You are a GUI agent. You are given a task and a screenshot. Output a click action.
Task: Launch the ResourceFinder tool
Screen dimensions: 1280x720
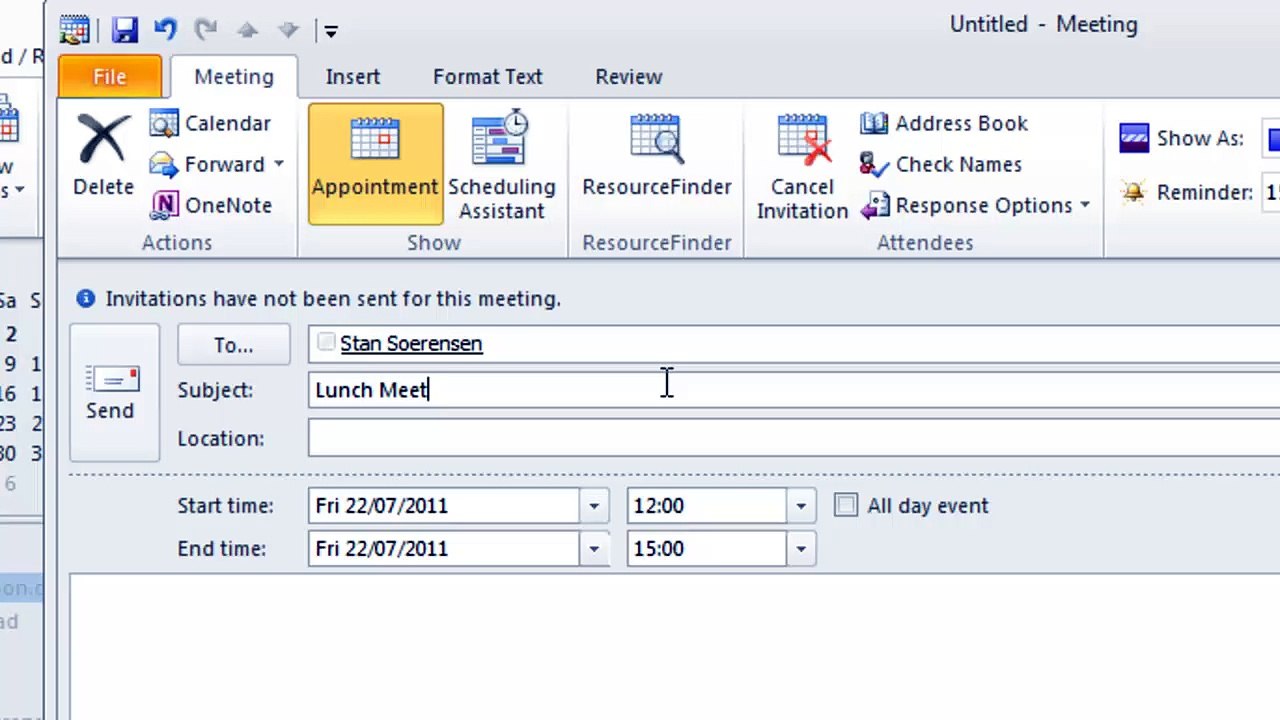[656, 155]
